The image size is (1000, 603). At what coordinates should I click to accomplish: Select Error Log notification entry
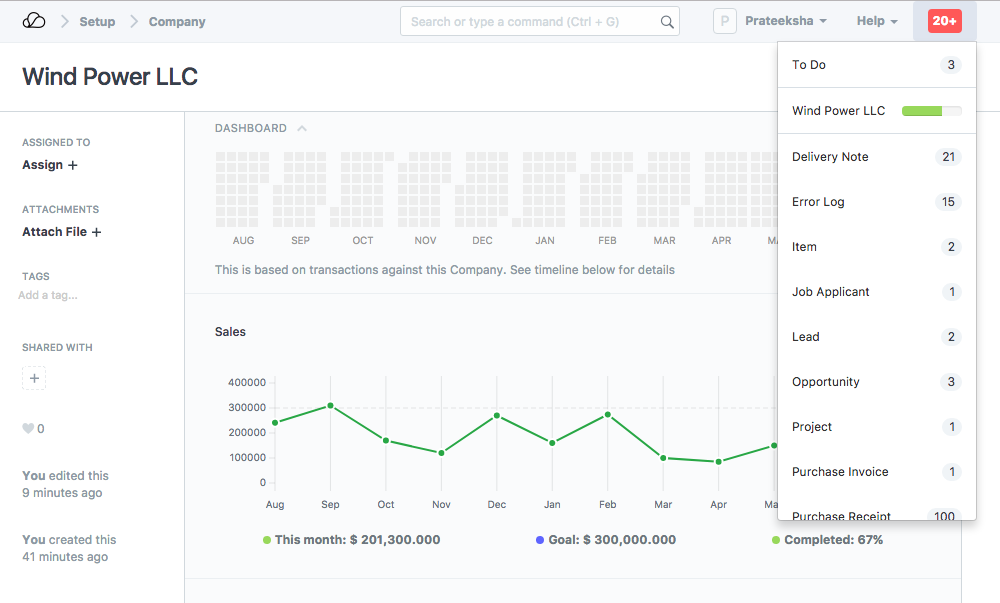818,202
